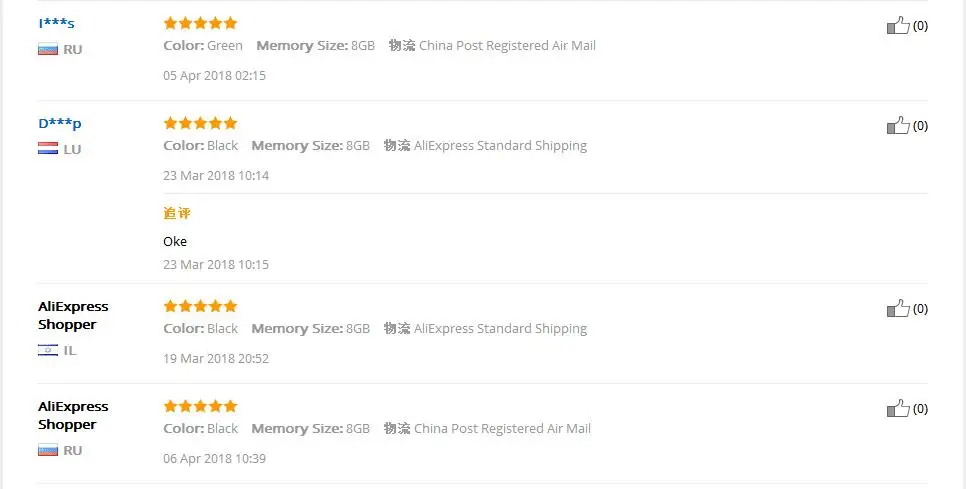Click the five-star rating on I***s review

tap(200, 23)
